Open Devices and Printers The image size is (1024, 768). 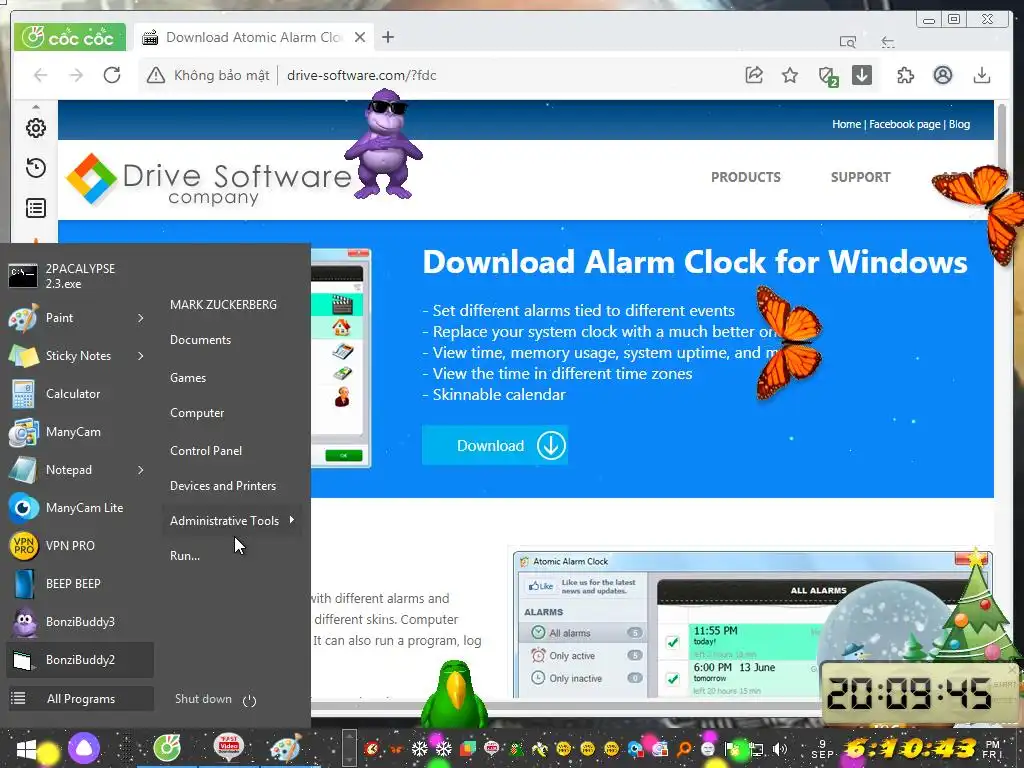pyautogui.click(x=223, y=486)
